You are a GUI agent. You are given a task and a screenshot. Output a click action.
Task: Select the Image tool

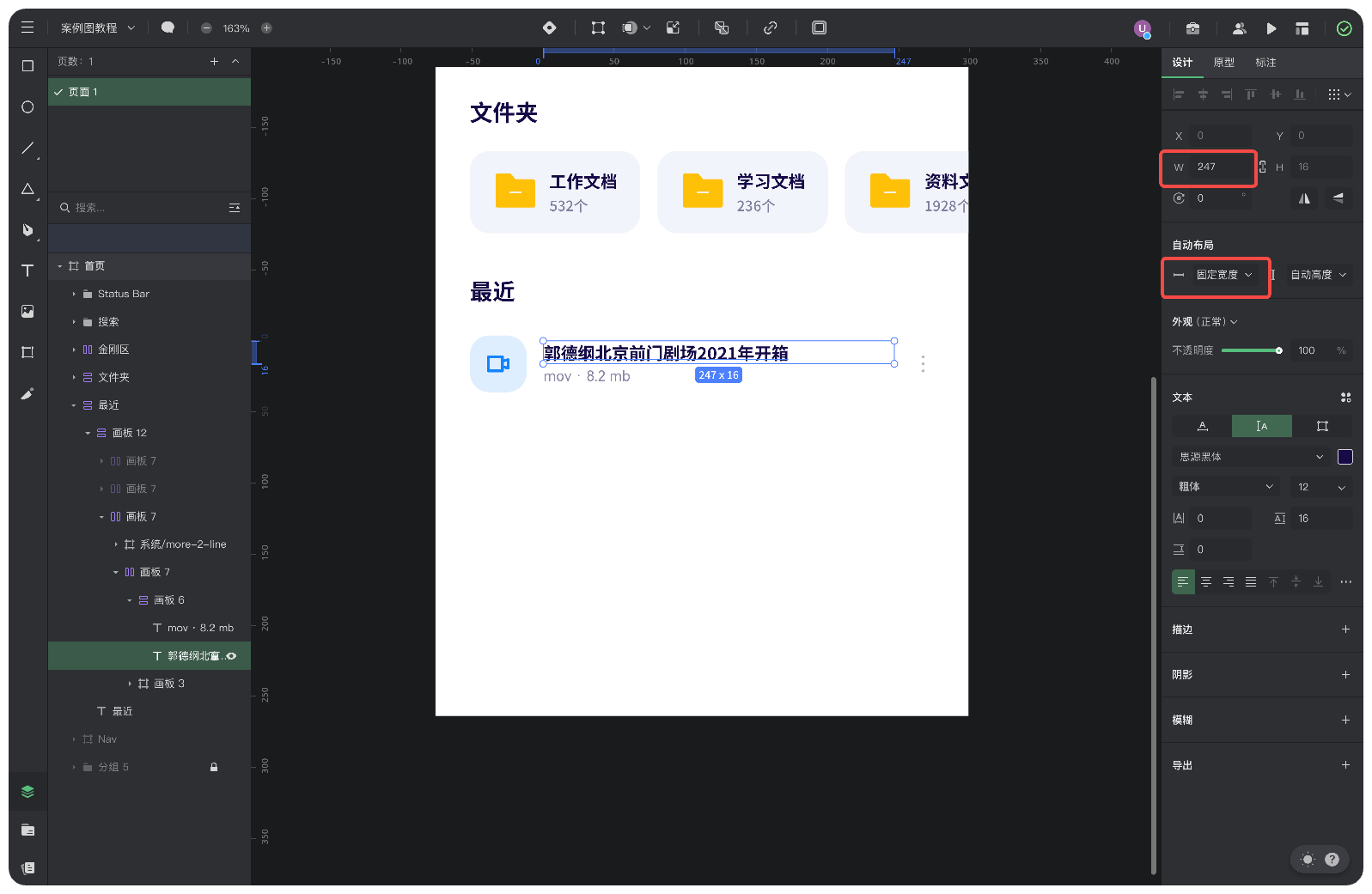[x=27, y=311]
